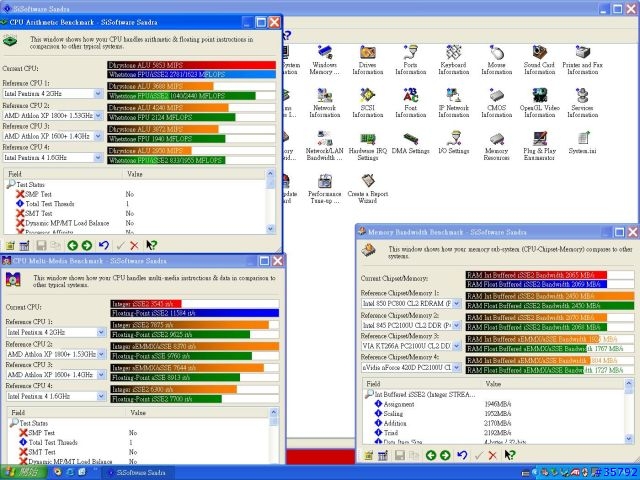This screenshot has height=480, width=640.
Task: Select Dynamic MP/MT Load Balance row in CPU Arithmetic
Action: 135,223
